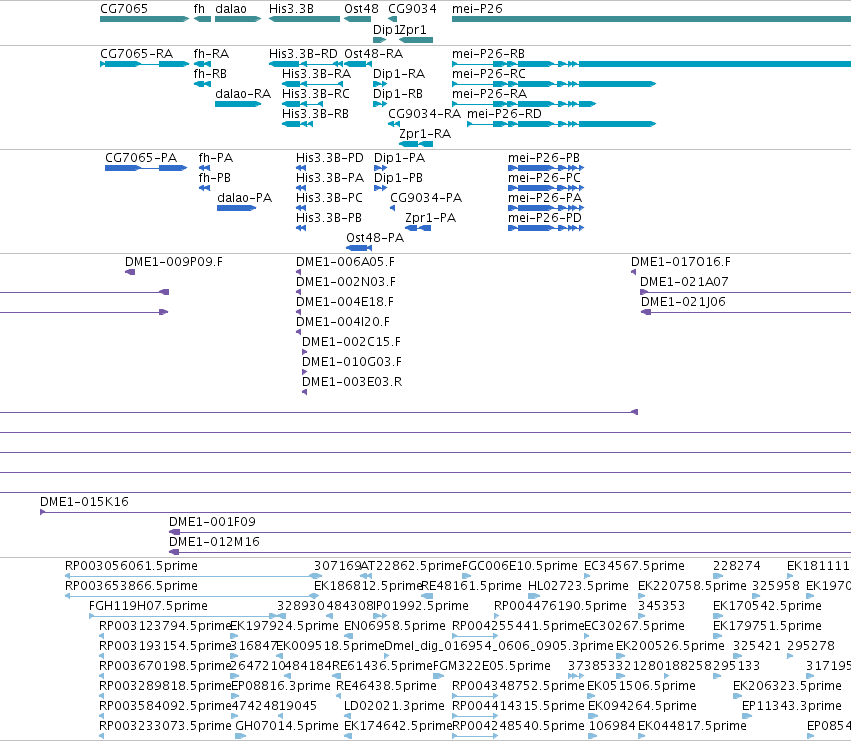Click transcript His3.3B-RB
The image size is (851, 741).
tap(315, 114)
